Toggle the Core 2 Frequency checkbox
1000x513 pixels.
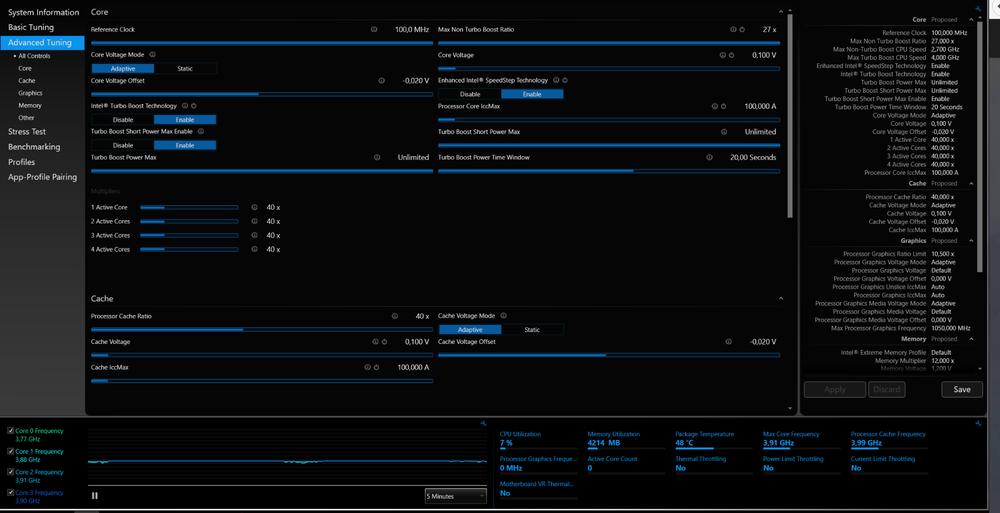point(10,471)
